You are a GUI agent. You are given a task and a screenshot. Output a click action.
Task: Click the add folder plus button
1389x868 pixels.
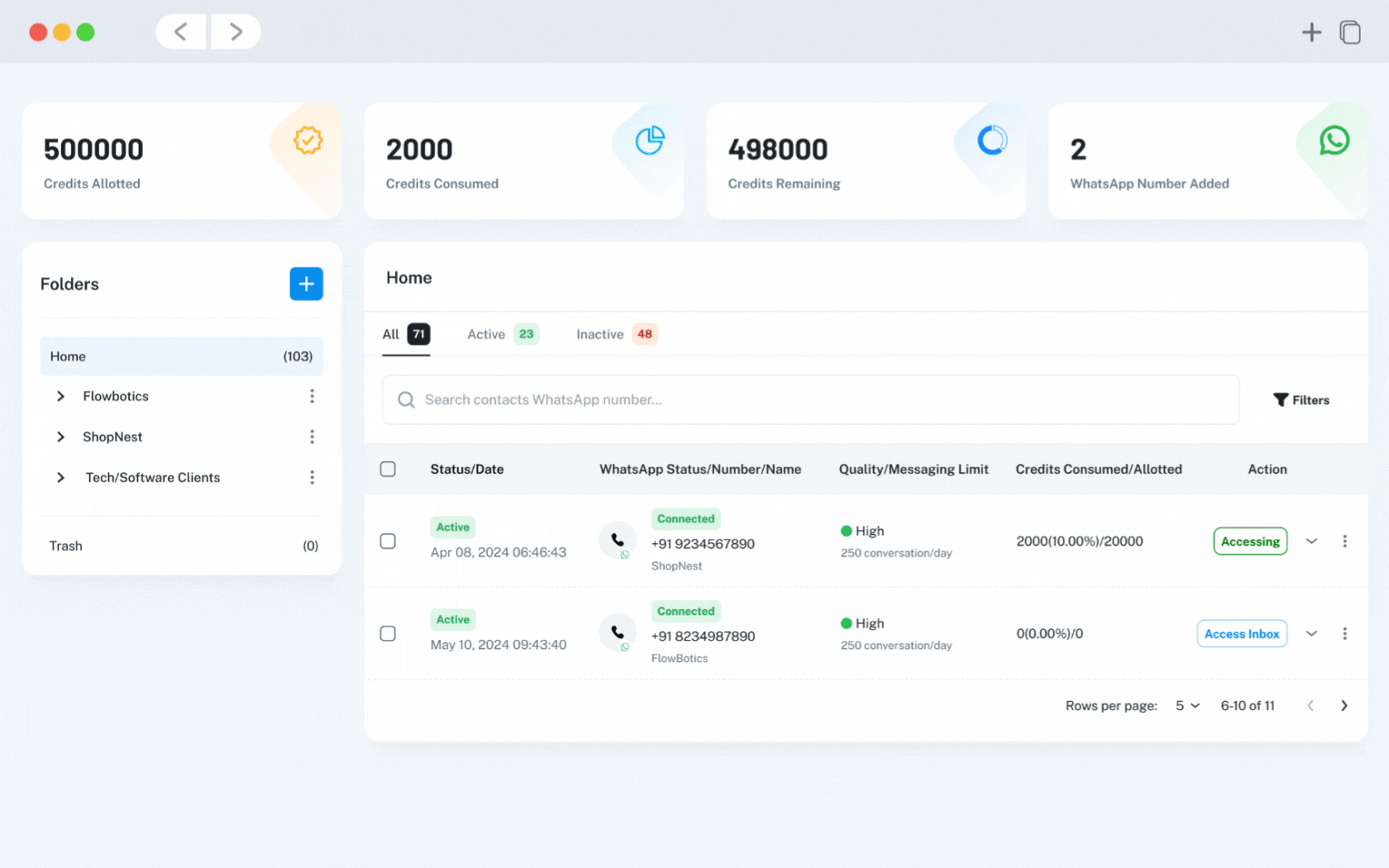click(306, 284)
